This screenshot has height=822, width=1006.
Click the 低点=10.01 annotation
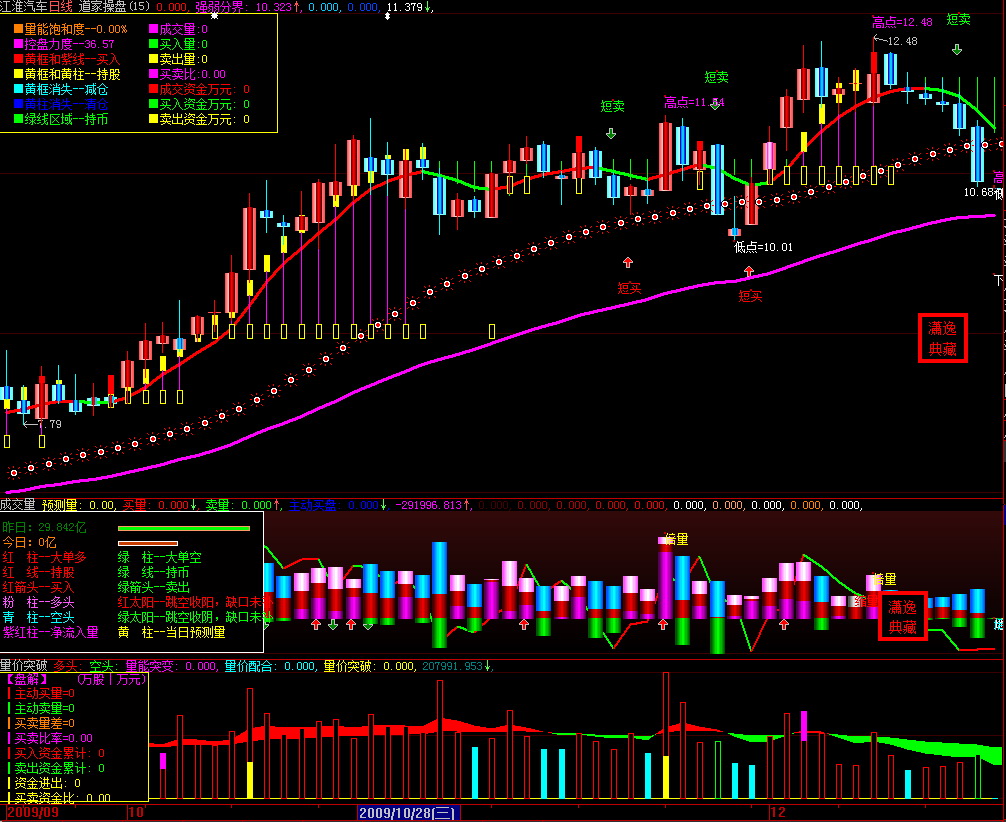(763, 247)
